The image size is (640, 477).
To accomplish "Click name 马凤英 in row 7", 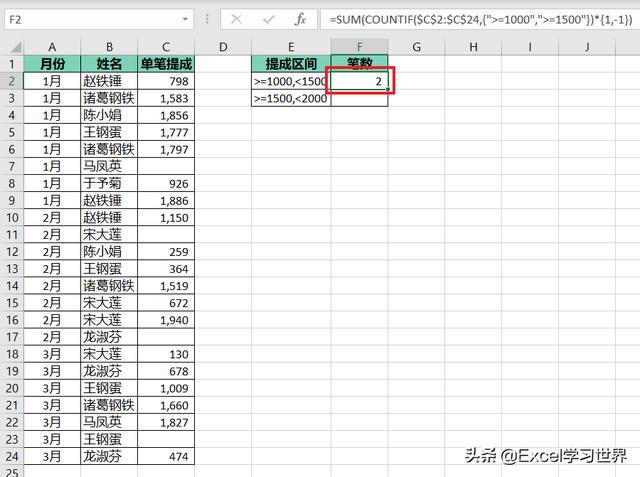I will (109, 166).
